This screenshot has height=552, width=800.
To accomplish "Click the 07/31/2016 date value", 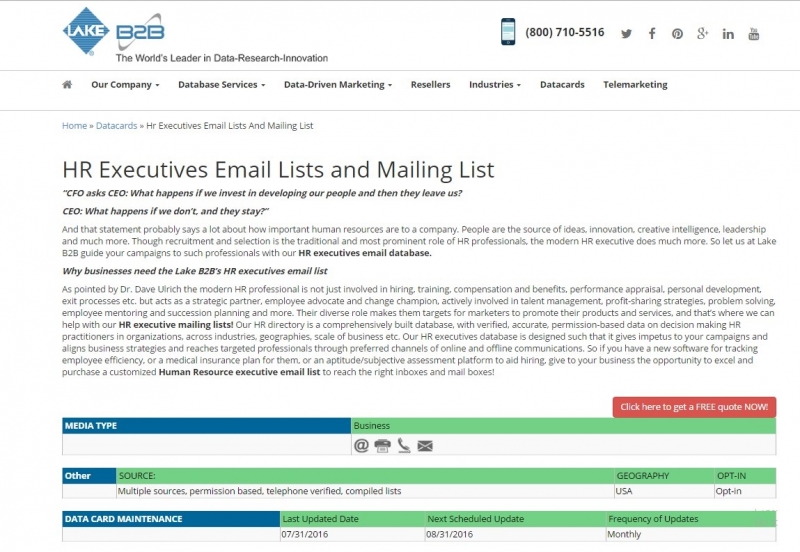I will pos(305,535).
